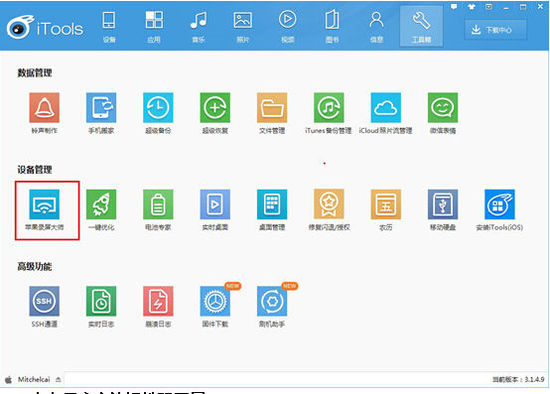Click the 数据管理 section heading
The width and height of the screenshot is (550, 394).
pos(35,73)
